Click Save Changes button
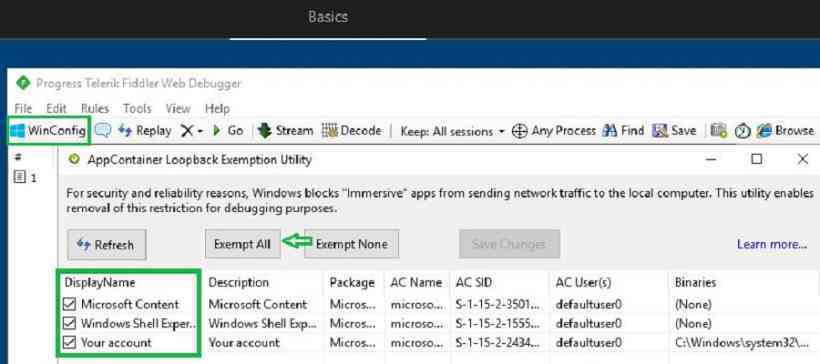This screenshot has width=820, height=364. tap(509, 244)
